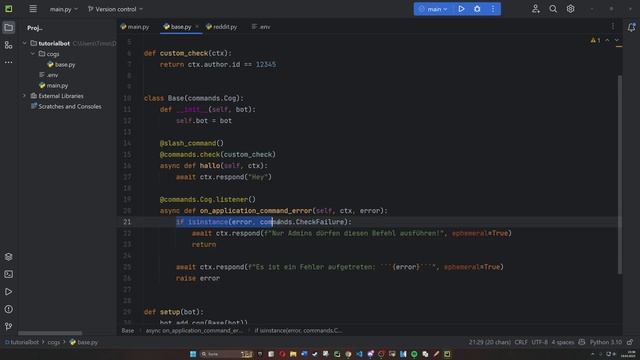The image size is (640, 360).
Task: Click the PyCharm logo icon
Action: pos(9,9)
